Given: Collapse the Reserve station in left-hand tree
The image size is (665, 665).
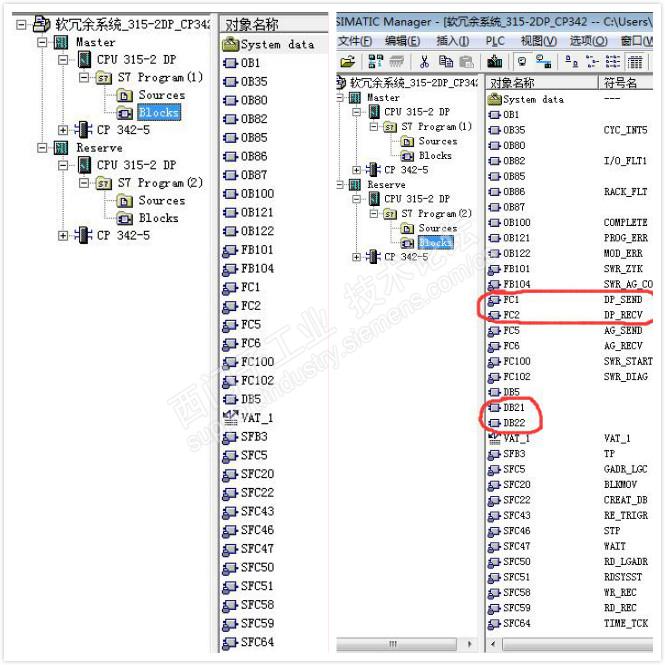Looking at the screenshot, I should (x=42, y=148).
